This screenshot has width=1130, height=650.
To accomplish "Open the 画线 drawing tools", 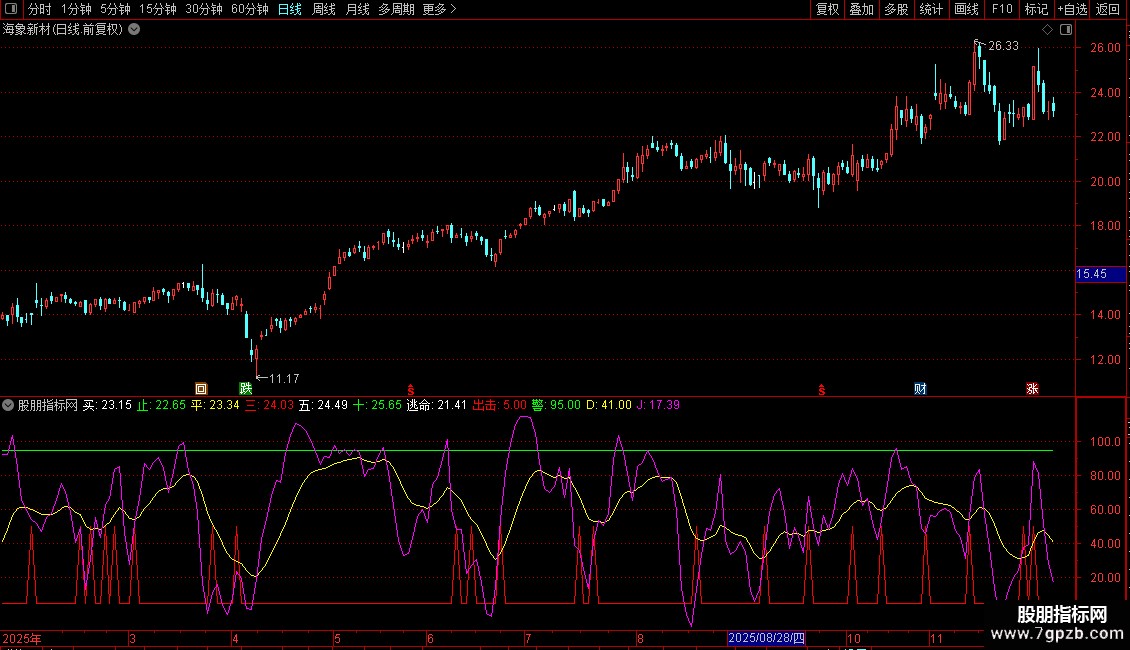I will (x=966, y=10).
